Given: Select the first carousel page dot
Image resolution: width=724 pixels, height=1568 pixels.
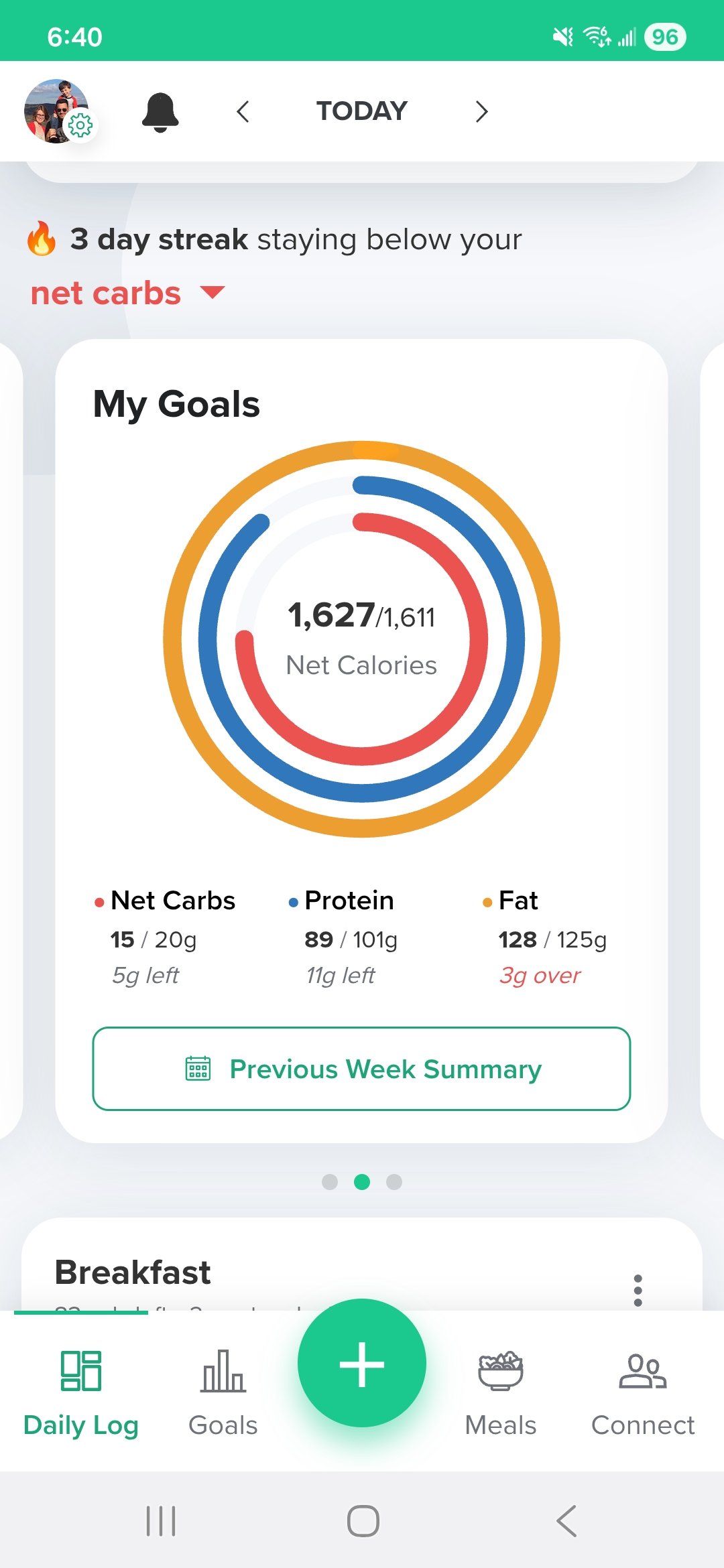Looking at the screenshot, I should [x=330, y=1182].
